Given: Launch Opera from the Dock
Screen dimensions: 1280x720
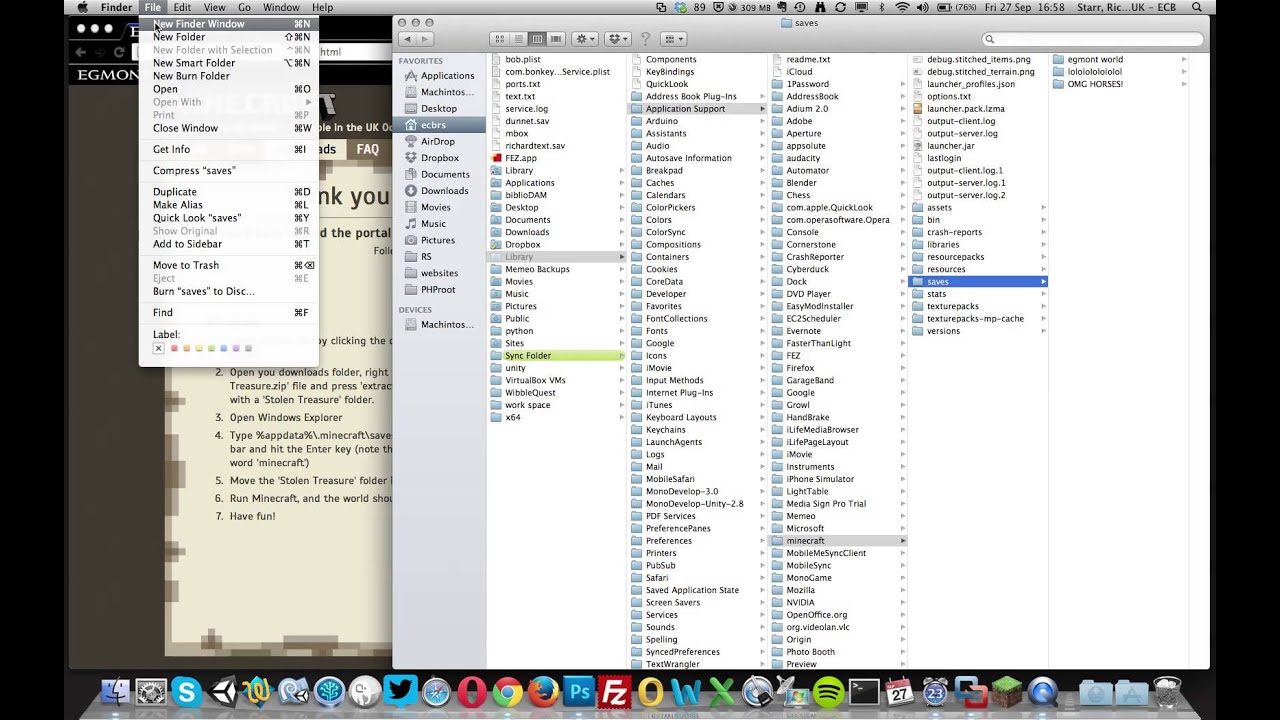Looking at the screenshot, I should click(472, 692).
